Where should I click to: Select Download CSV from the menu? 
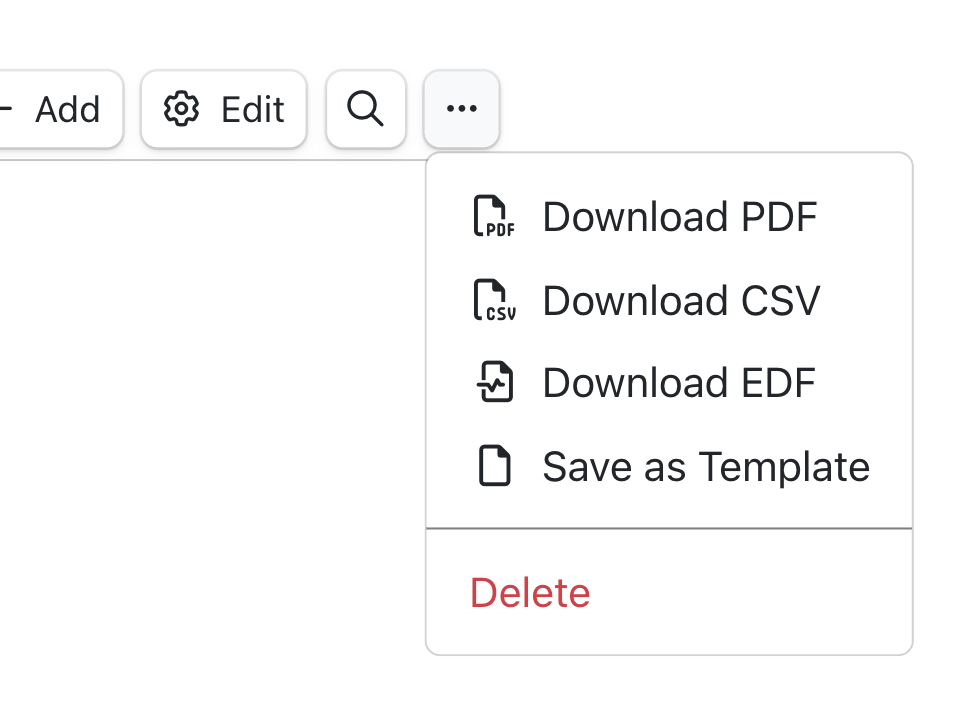point(680,299)
